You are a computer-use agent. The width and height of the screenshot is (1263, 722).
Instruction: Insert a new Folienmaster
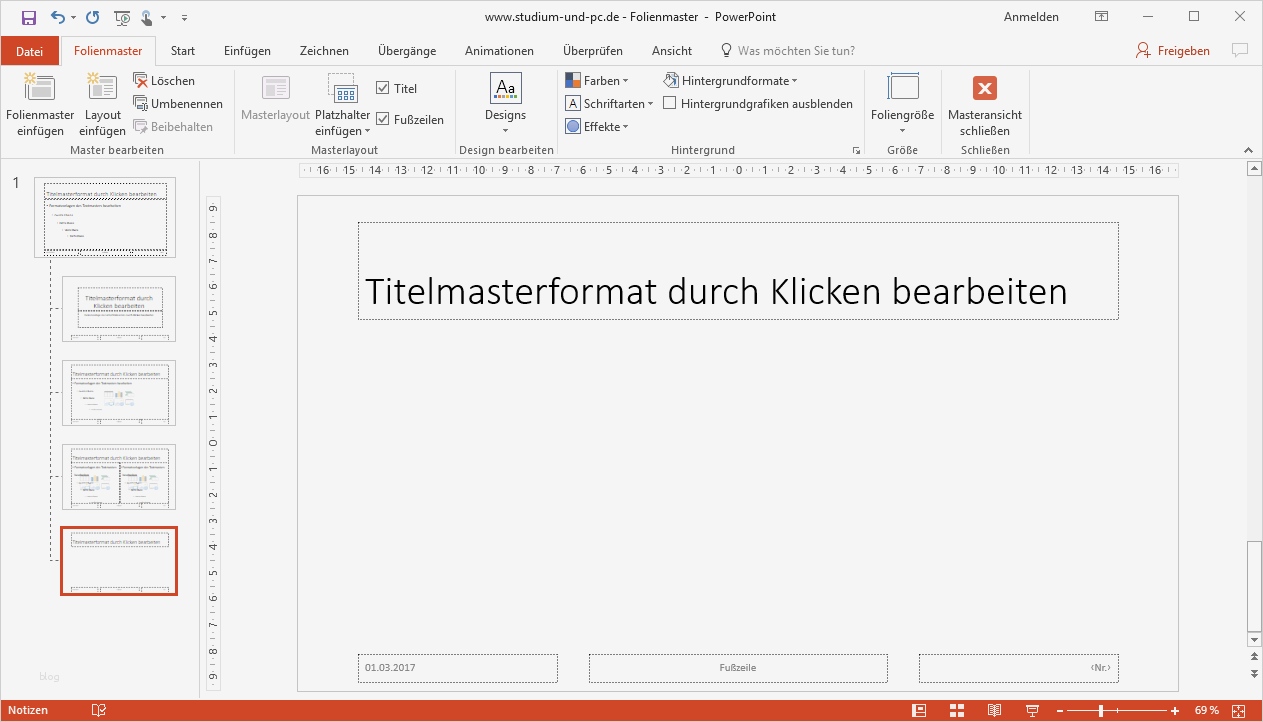pyautogui.click(x=40, y=106)
